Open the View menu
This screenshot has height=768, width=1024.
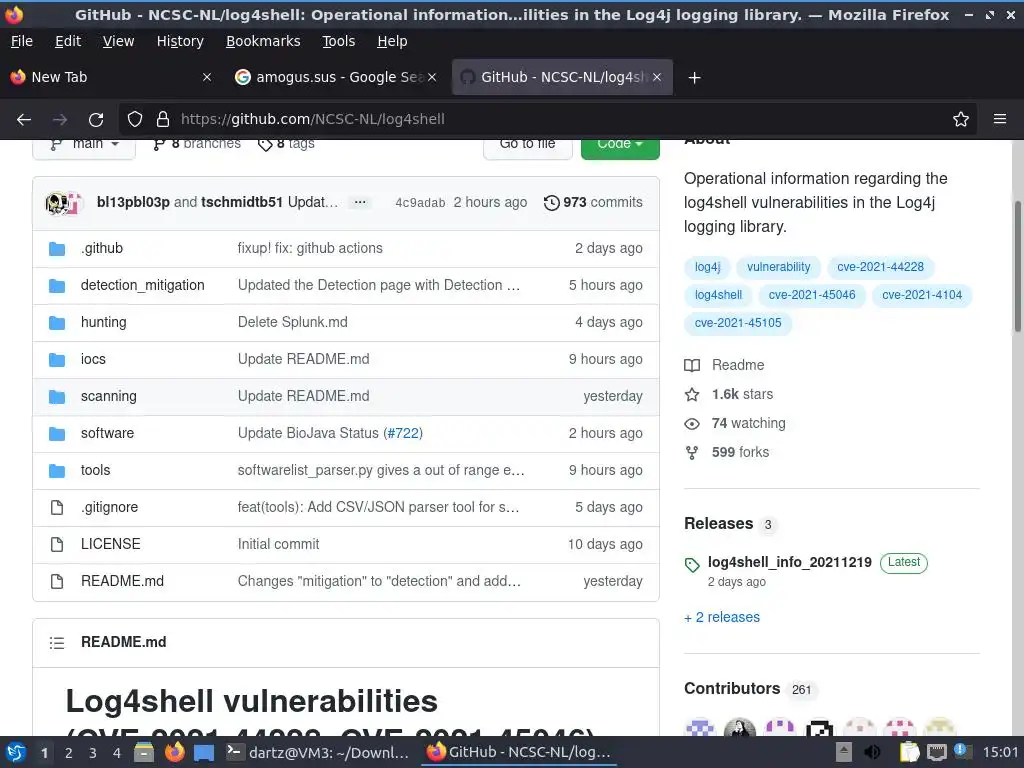point(118,41)
